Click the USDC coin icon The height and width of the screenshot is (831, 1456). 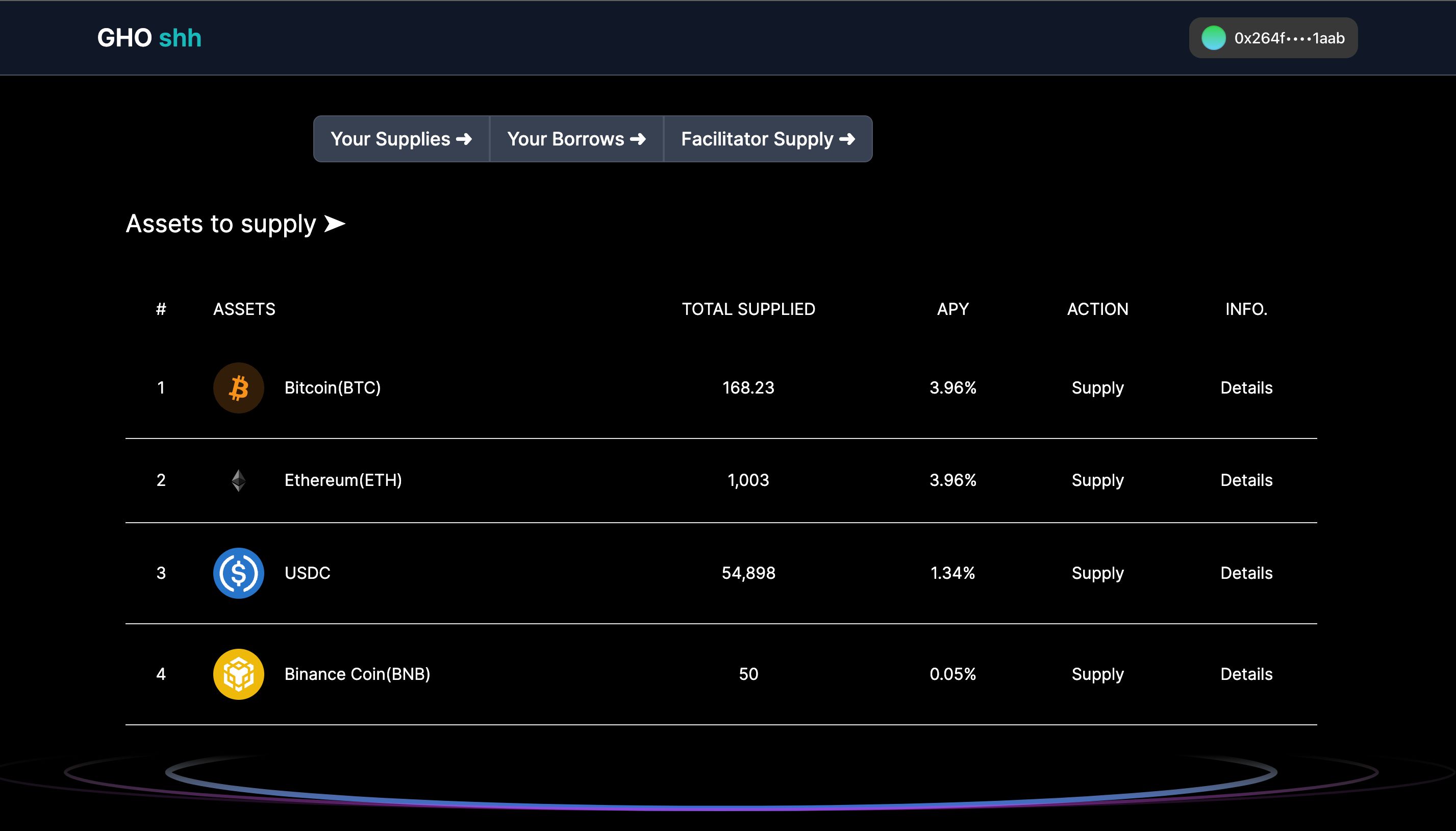[x=238, y=573]
